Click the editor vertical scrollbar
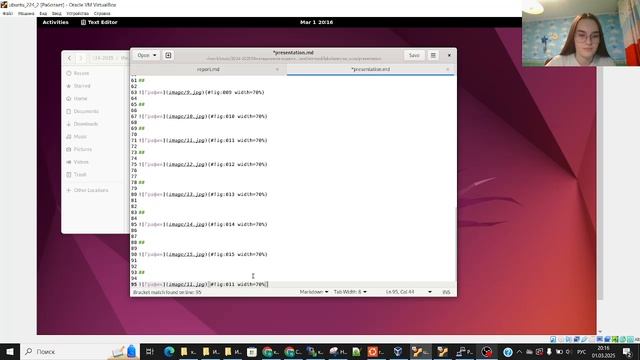The width and height of the screenshot is (640, 360). [x=456, y=244]
